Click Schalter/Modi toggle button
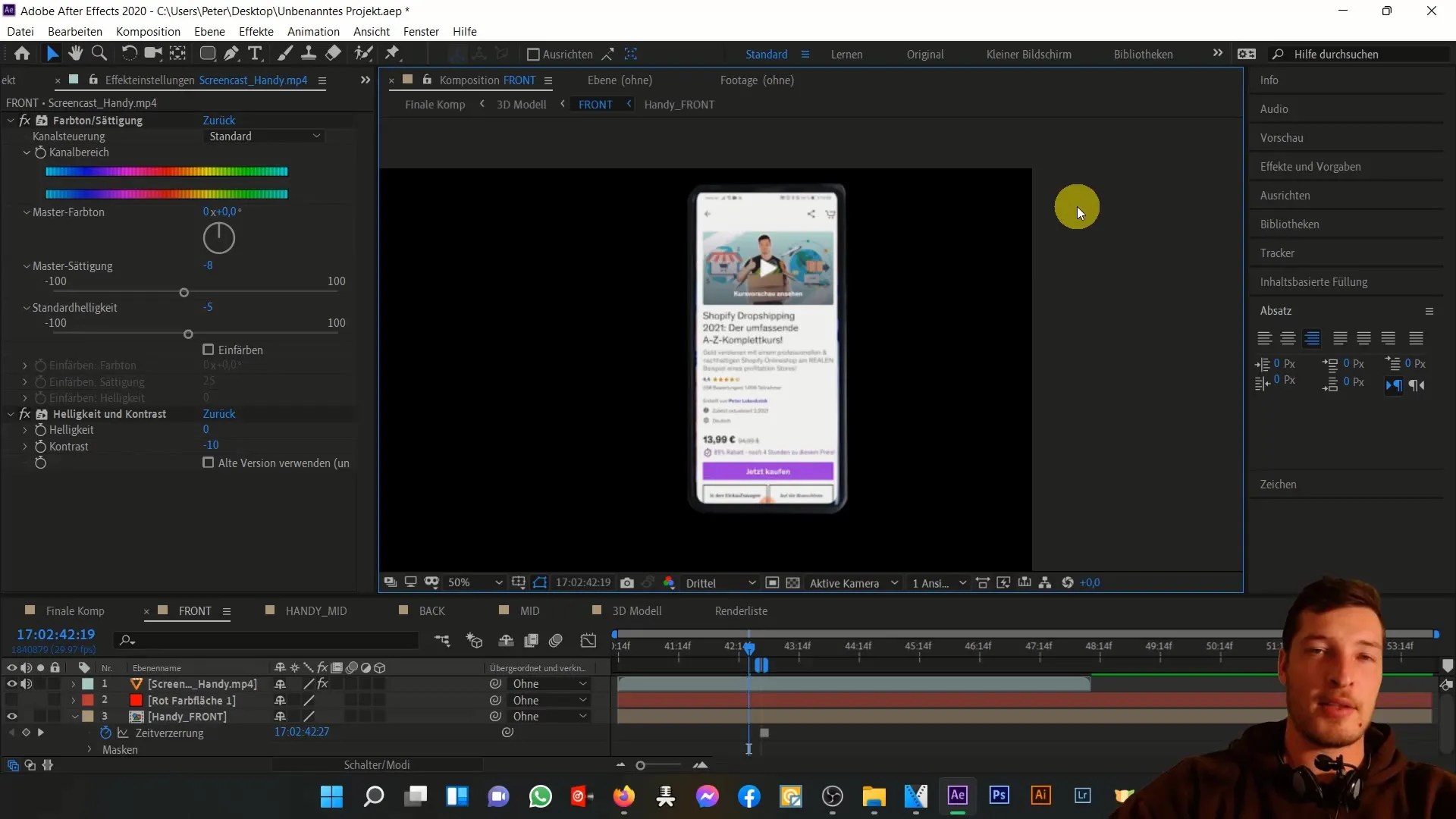 (377, 765)
